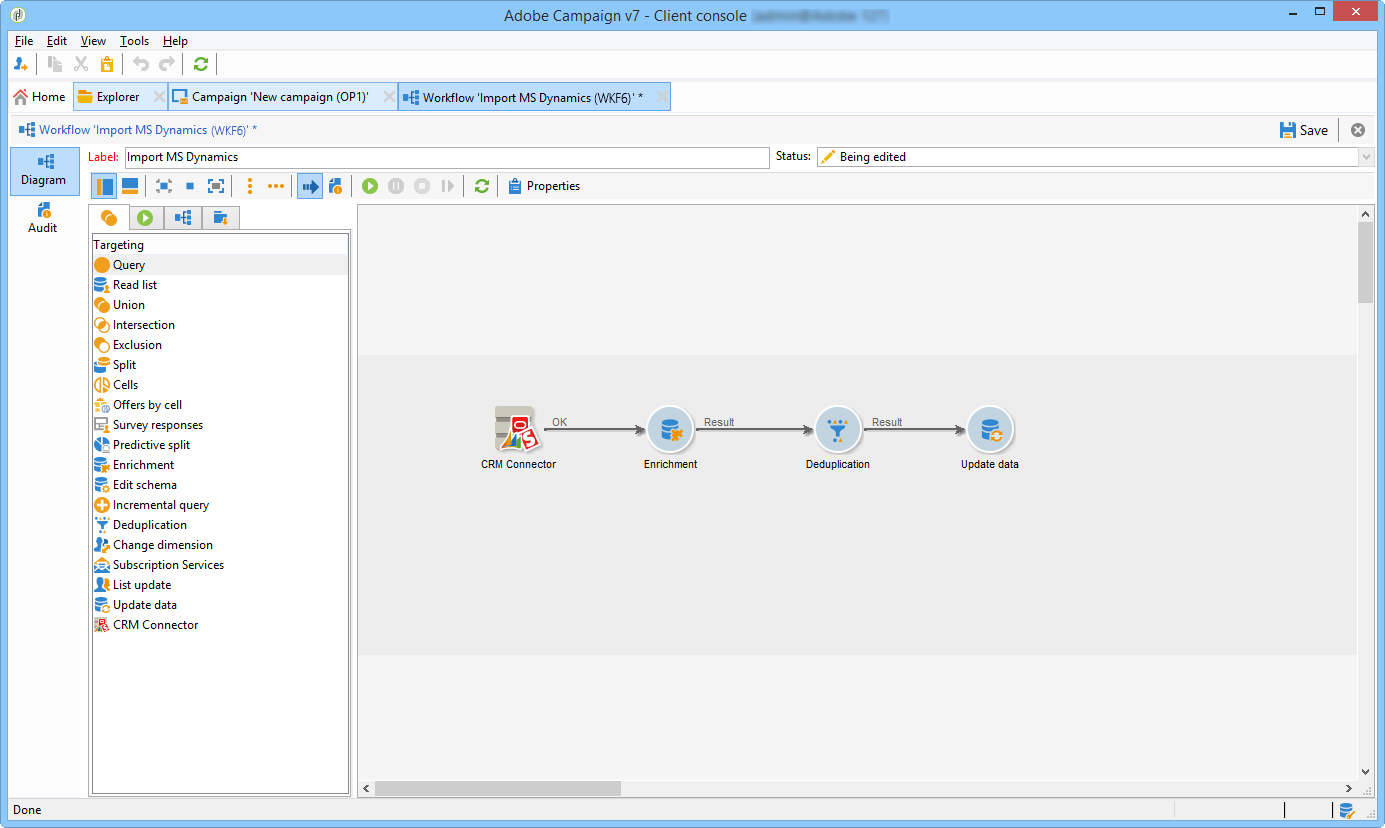Click the Copy icon in the top toolbar
Image resolution: width=1385 pixels, height=828 pixels.
56,64
